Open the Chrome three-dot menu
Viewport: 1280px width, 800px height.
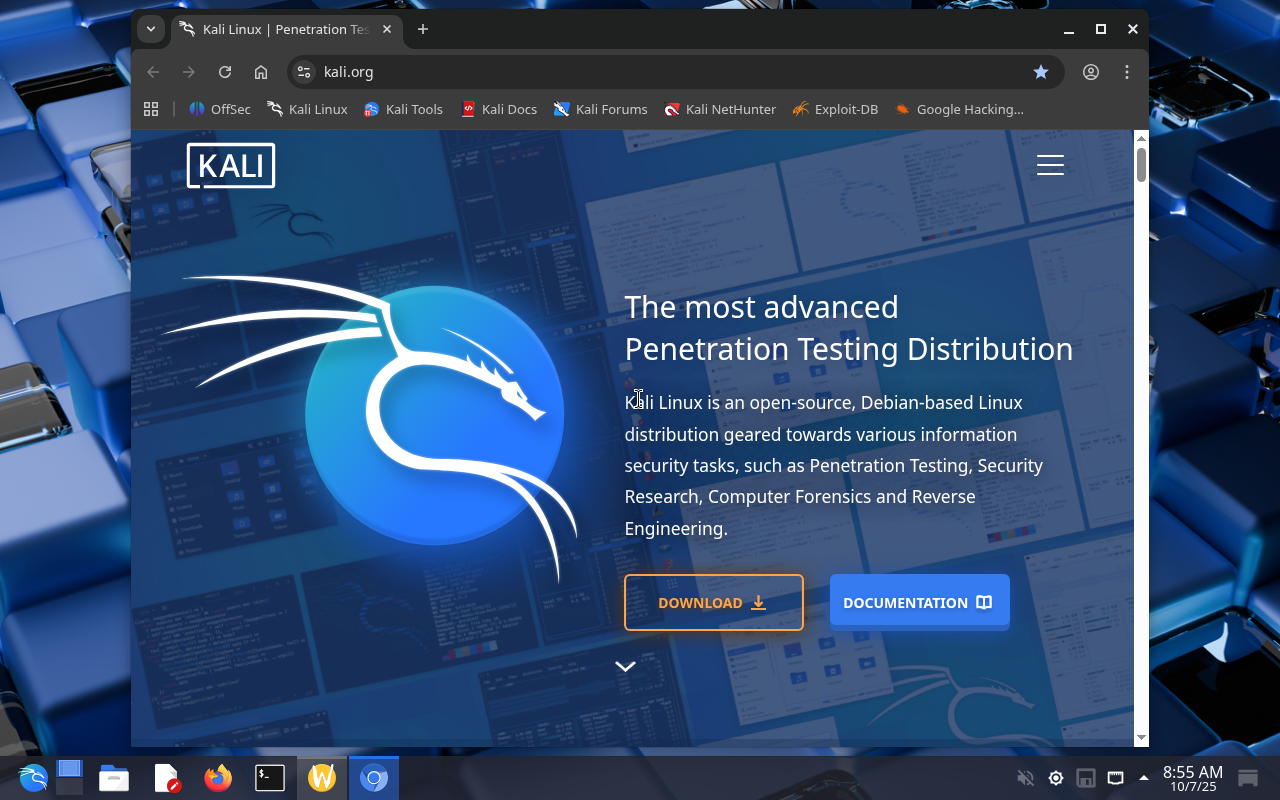pyautogui.click(x=1127, y=72)
